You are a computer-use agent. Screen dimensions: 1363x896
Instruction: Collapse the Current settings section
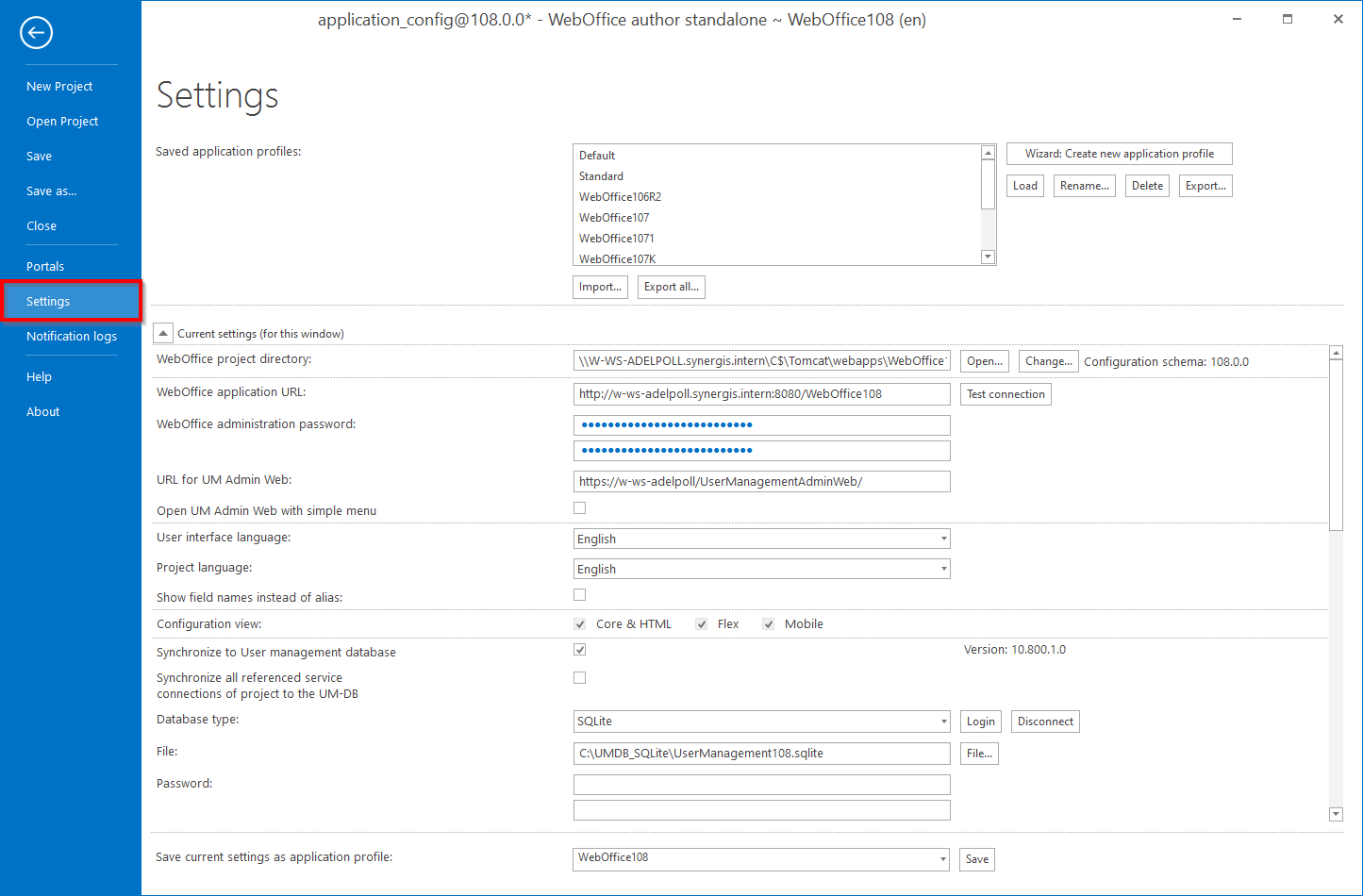(162, 332)
